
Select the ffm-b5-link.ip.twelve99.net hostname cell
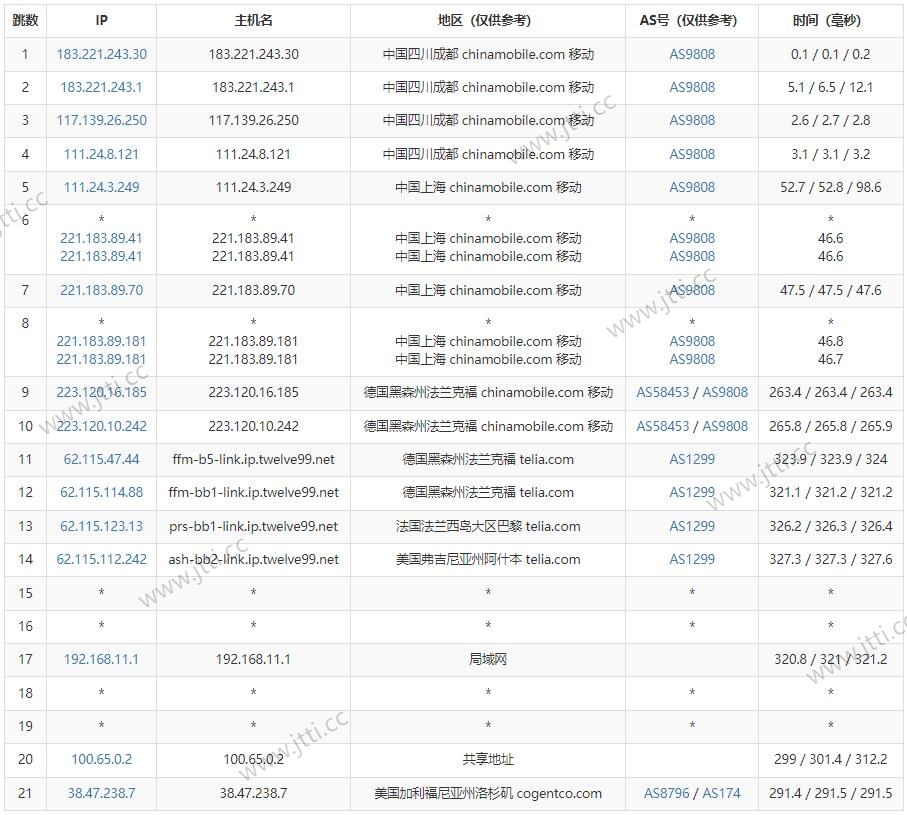(x=253, y=459)
